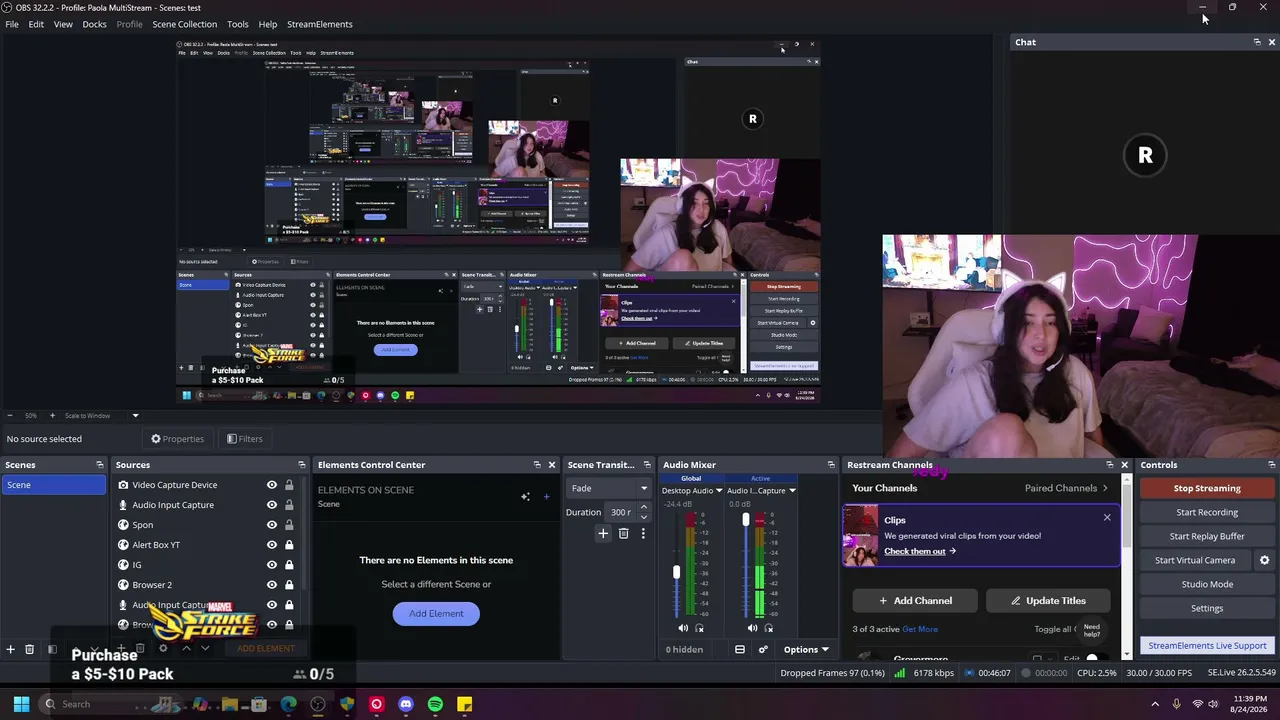The height and width of the screenshot is (720, 1280).
Task: Click Stop Streaming button
Action: coord(1207,488)
